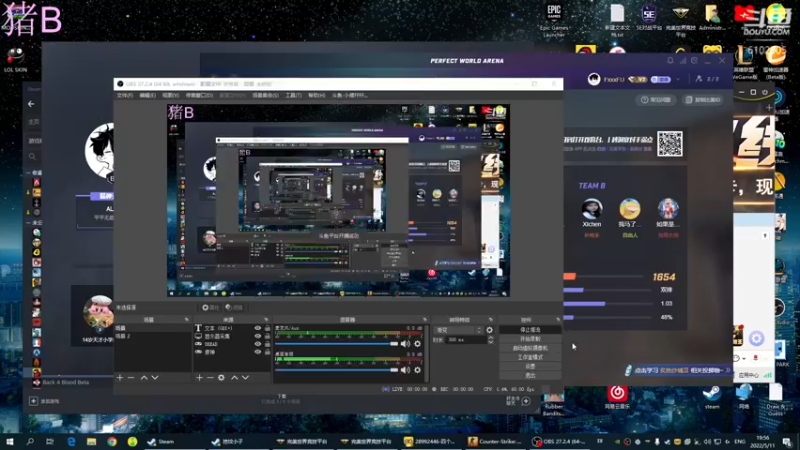Open Windows Start menu
Screen dimensions: 800x450
pos(10,441)
